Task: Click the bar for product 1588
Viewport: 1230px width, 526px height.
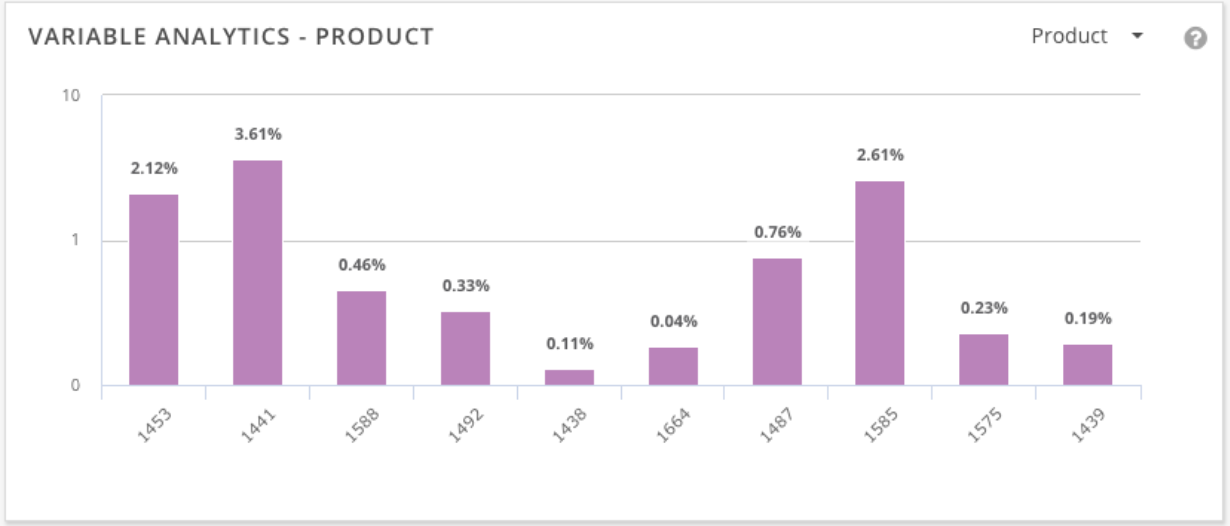Action: 361,338
